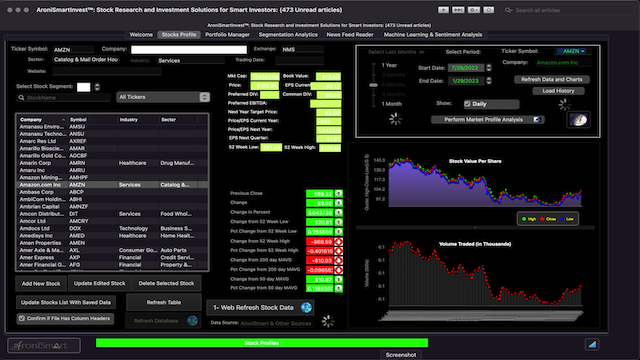Click the last-months slider handle
Image resolution: width=640 pixels, height=360 pixels.
pos(373,85)
